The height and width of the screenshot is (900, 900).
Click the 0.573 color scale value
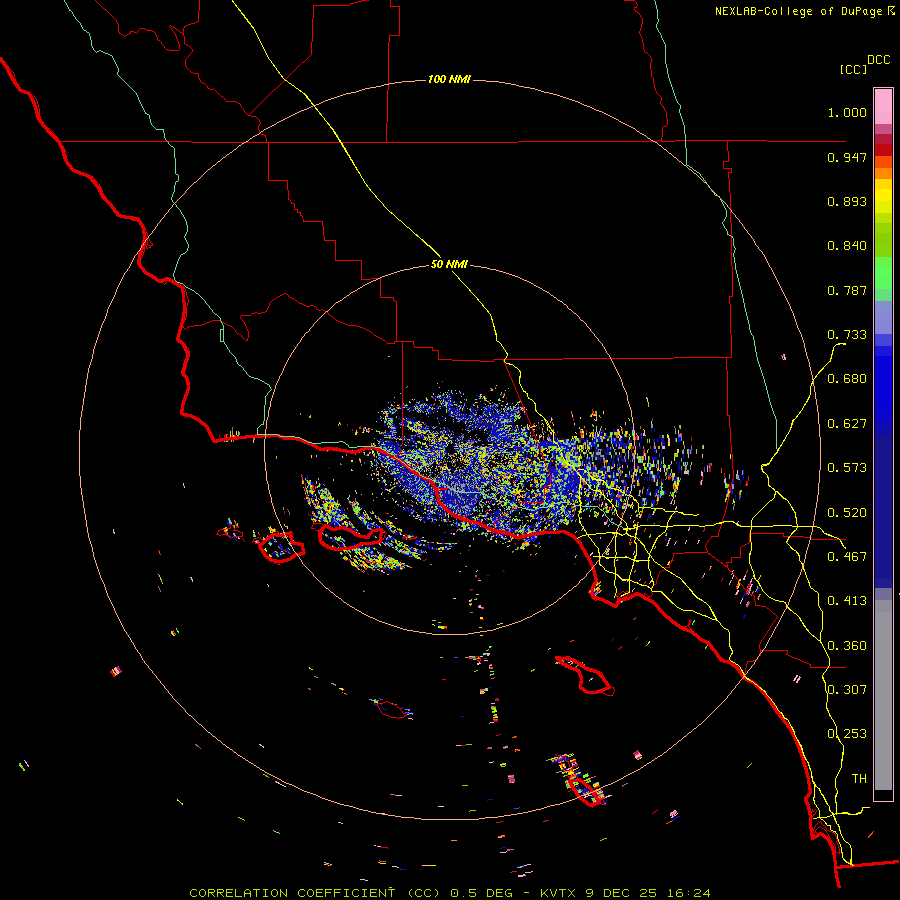coord(847,468)
